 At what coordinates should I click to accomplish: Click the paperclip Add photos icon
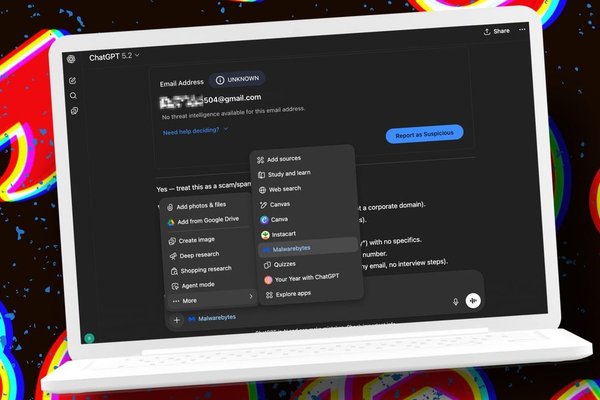tap(170, 207)
